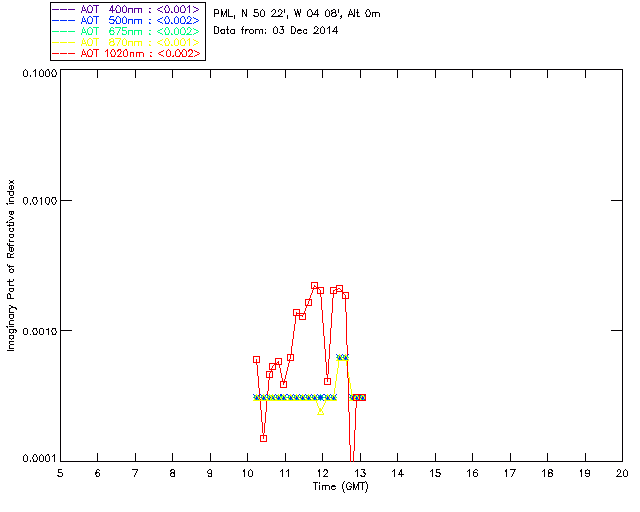Click the x-axis label 13
Viewport: 640px width, 512px height.
[x=360, y=473]
